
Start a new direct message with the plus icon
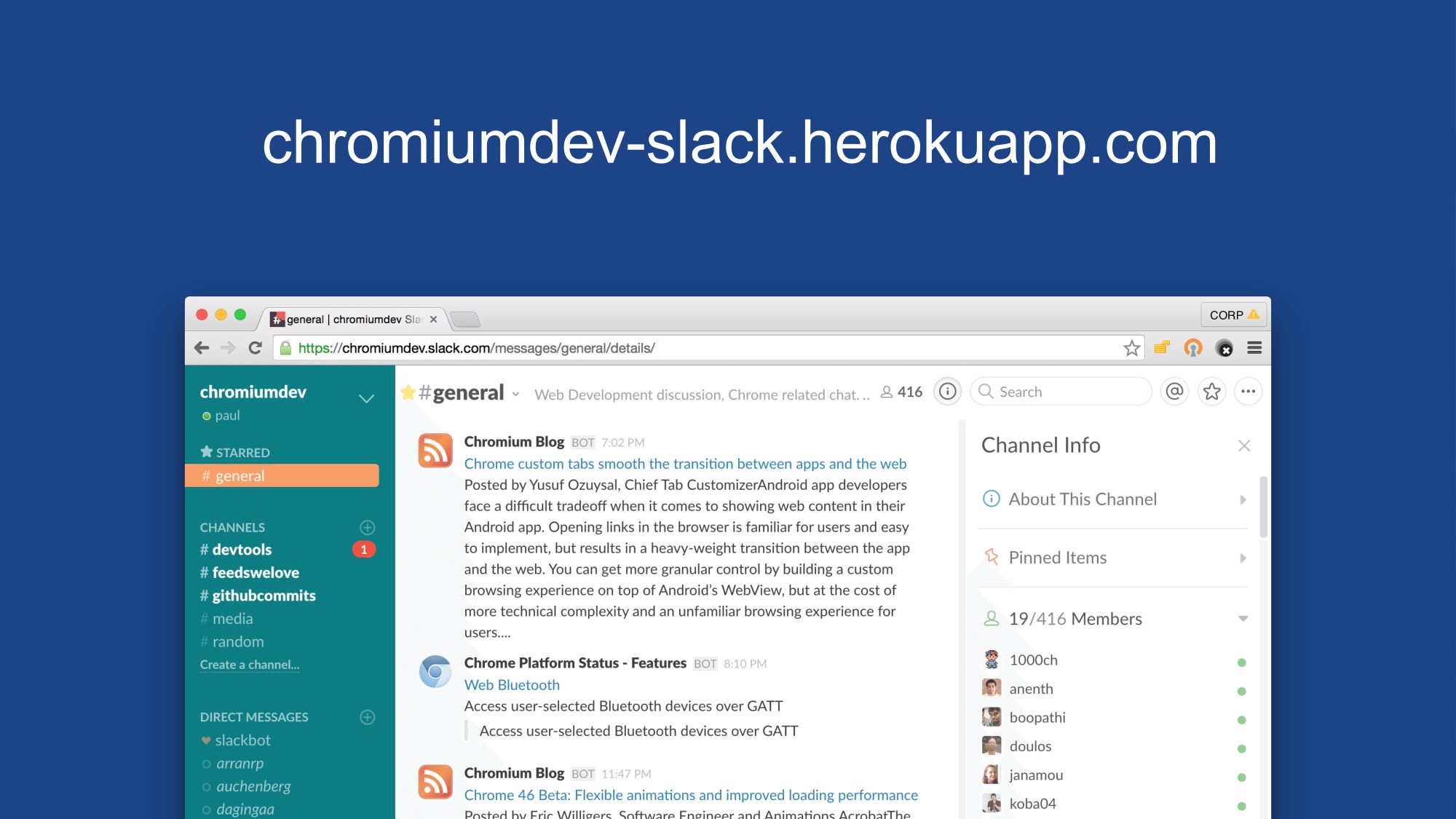[x=368, y=717]
